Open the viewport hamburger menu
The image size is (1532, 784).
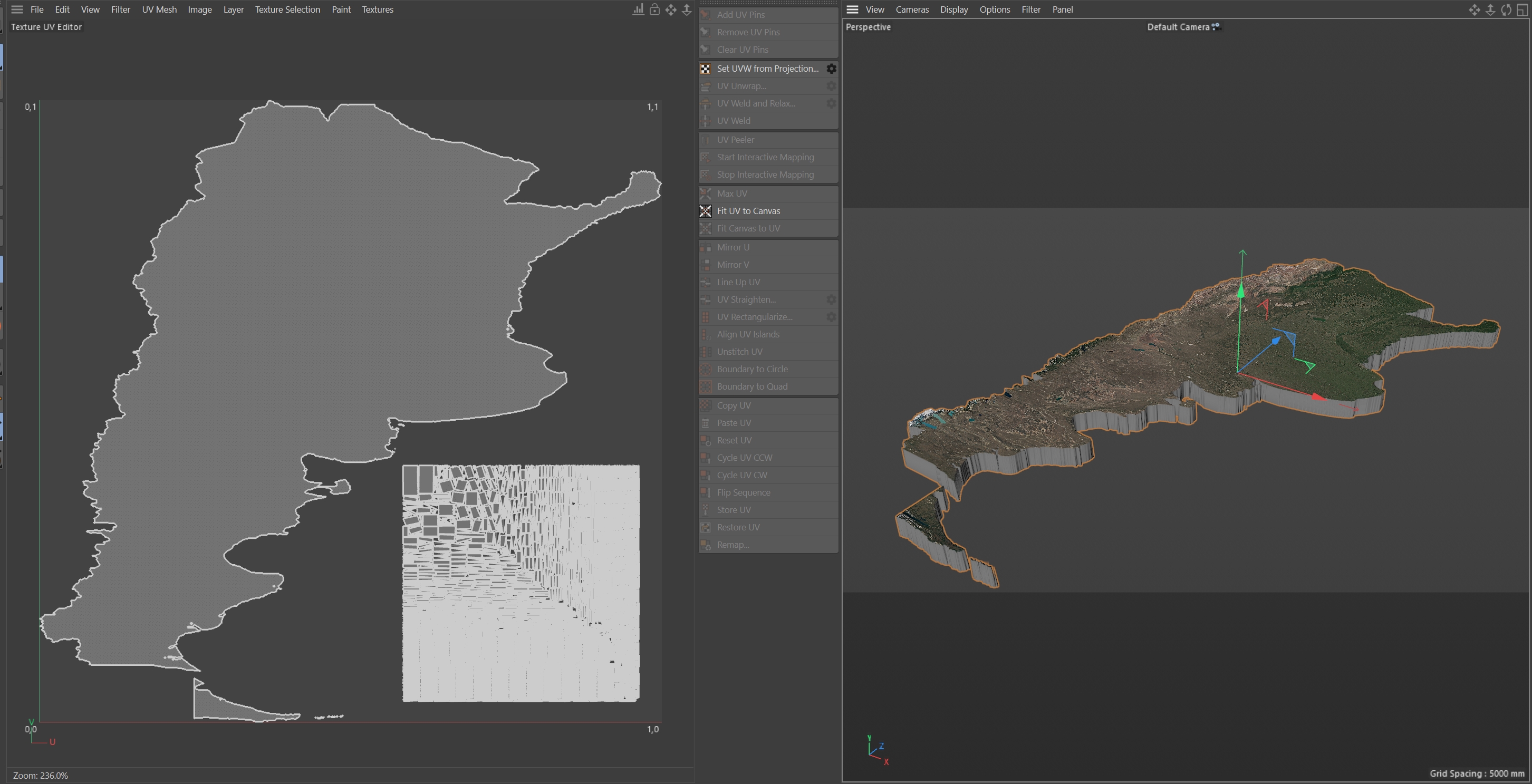[x=852, y=9]
